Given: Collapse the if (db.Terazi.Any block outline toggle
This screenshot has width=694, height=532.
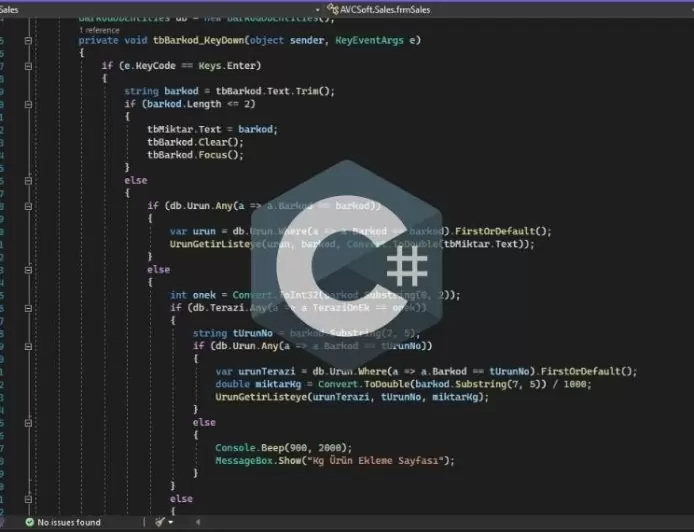Looking at the screenshot, I should click(28, 308).
